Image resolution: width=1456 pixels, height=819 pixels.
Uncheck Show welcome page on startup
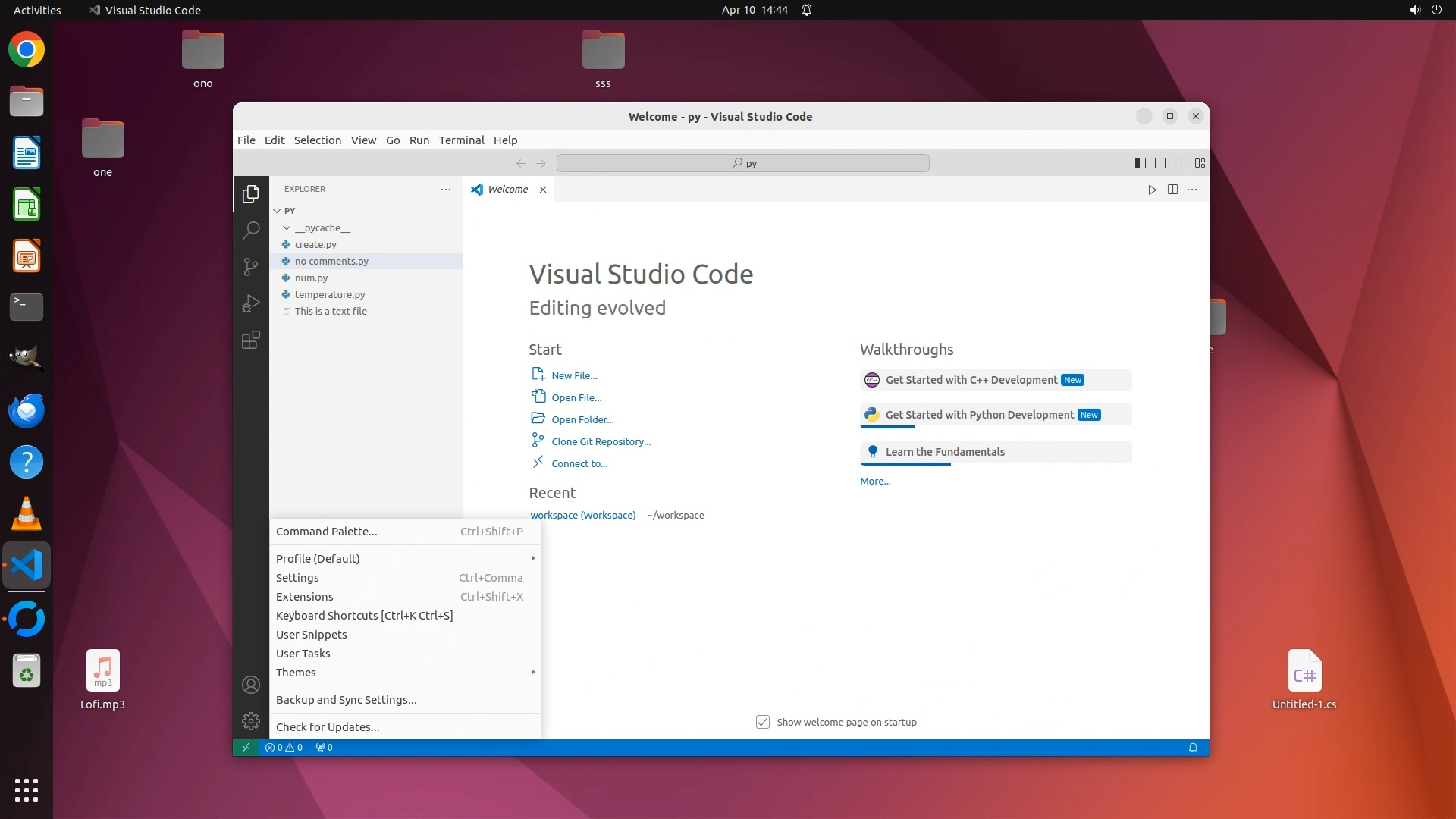pos(763,722)
